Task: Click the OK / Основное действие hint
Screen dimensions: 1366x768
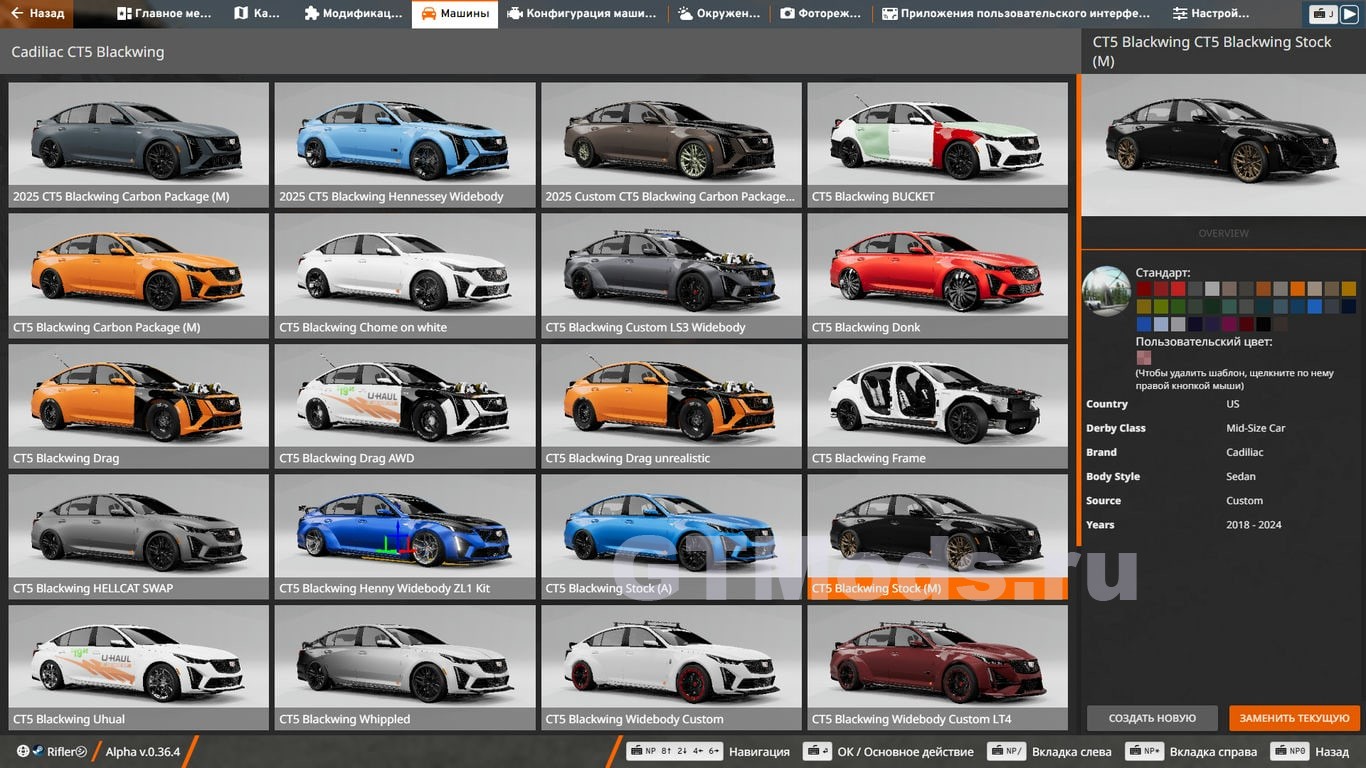Action: (x=889, y=752)
